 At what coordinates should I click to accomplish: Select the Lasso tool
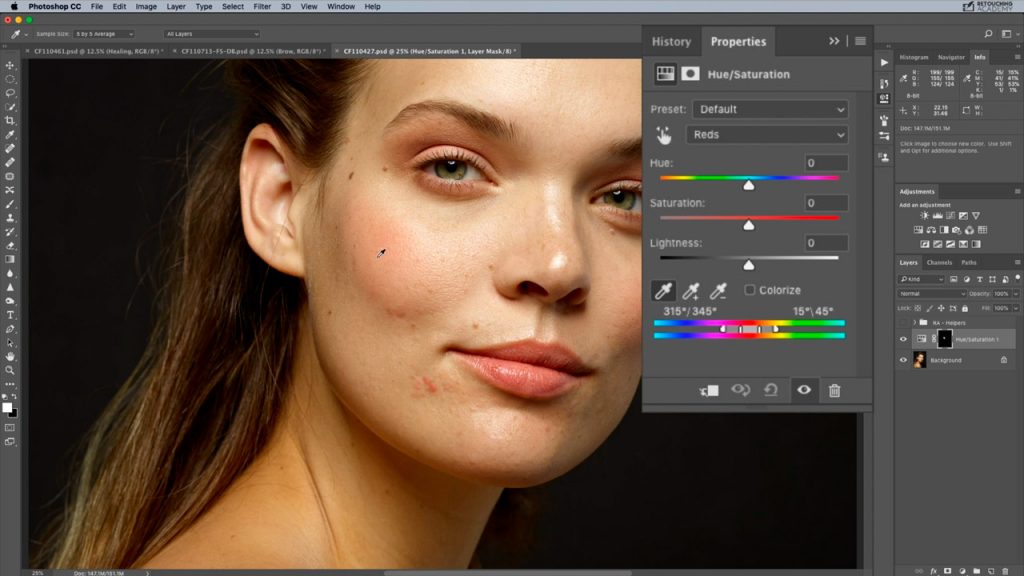tap(10, 92)
